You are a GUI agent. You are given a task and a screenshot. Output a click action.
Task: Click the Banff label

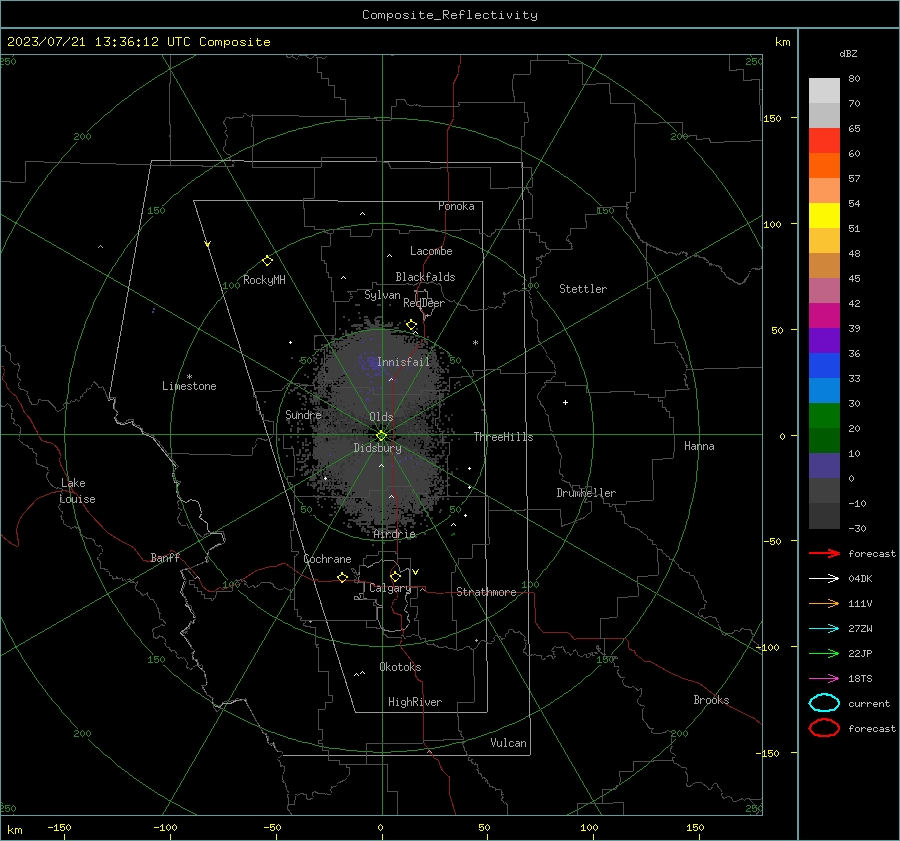[x=165, y=558]
